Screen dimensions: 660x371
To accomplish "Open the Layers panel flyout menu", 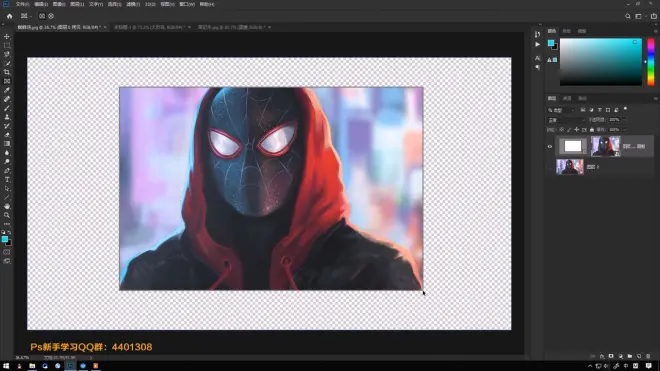I will coord(655,98).
